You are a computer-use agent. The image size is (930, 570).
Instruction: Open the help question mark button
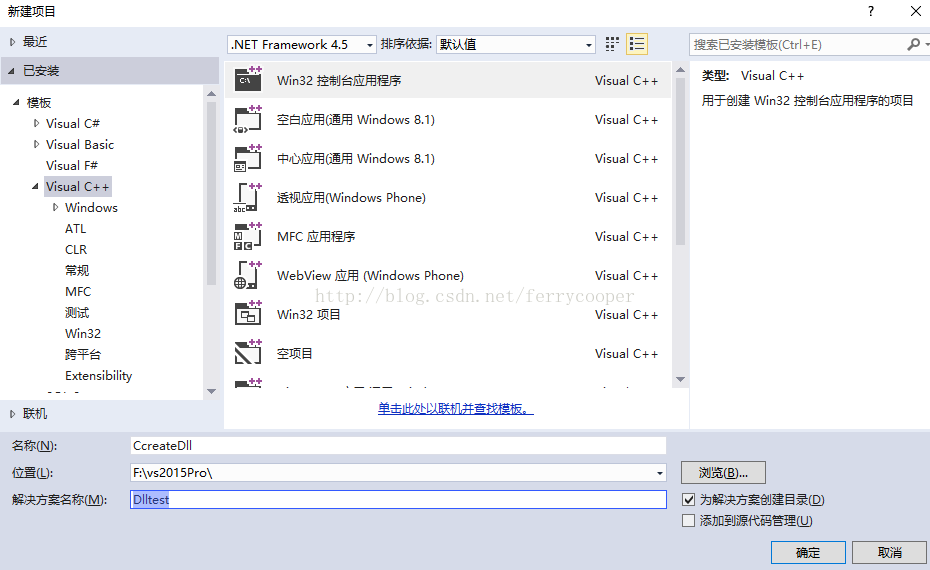[x=871, y=11]
